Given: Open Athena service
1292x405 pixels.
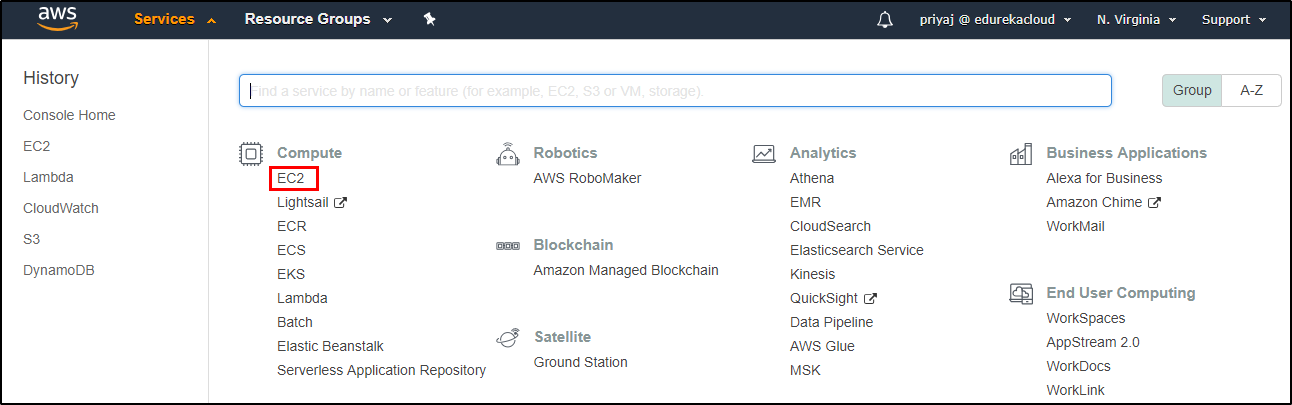Looking at the screenshot, I should (x=812, y=178).
